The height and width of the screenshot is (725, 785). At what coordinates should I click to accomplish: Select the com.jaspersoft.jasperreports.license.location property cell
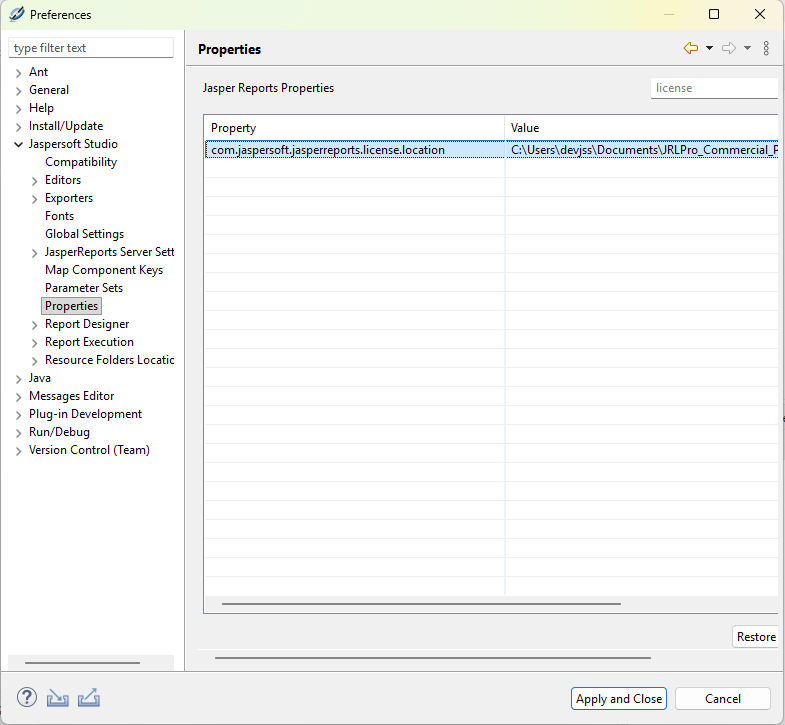pos(354,150)
